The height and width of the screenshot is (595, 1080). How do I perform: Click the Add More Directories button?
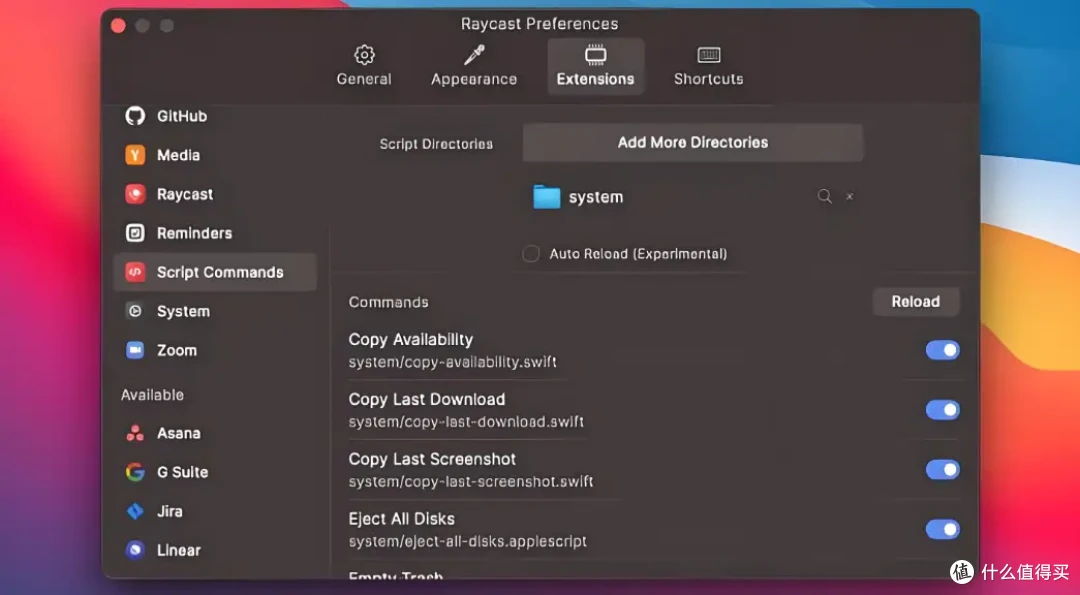[693, 143]
